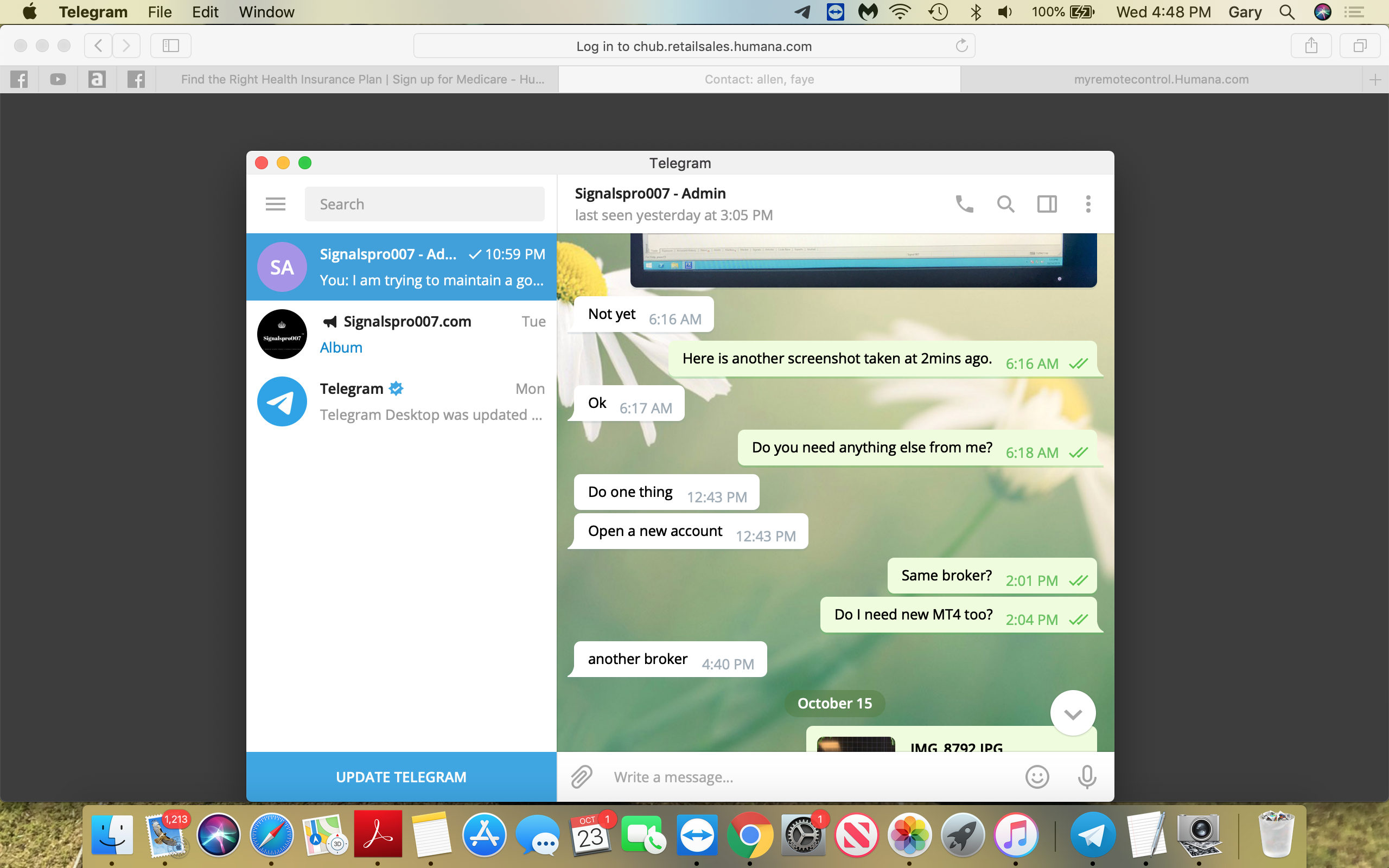Image resolution: width=1389 pixels, height=868 pixels.
Task: Go forward in Safari
Action: 126,46
